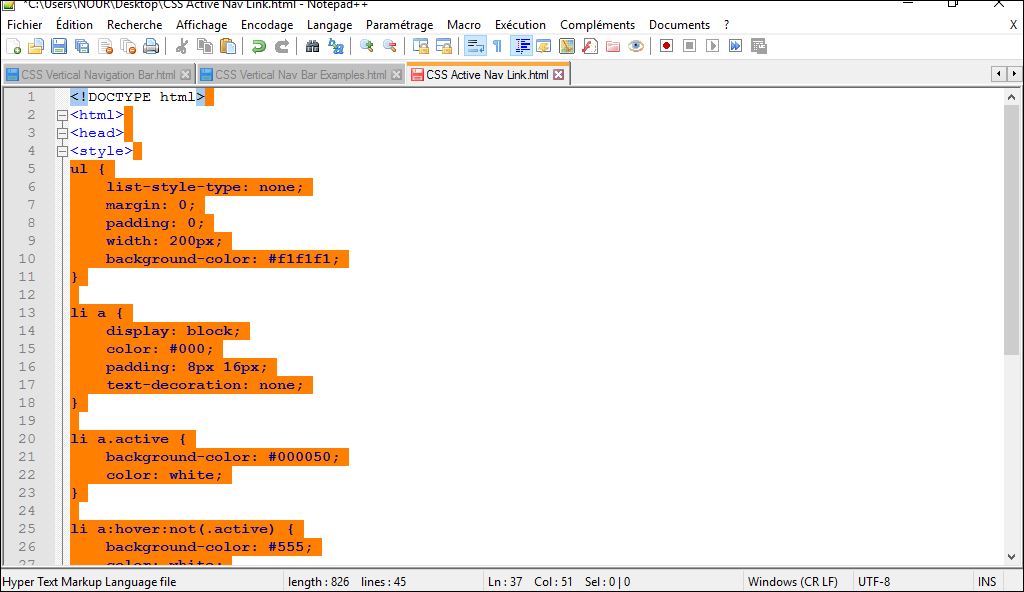Print the document using the printer icon
This screenshot has height=592, width=1024.
(151, 46)
